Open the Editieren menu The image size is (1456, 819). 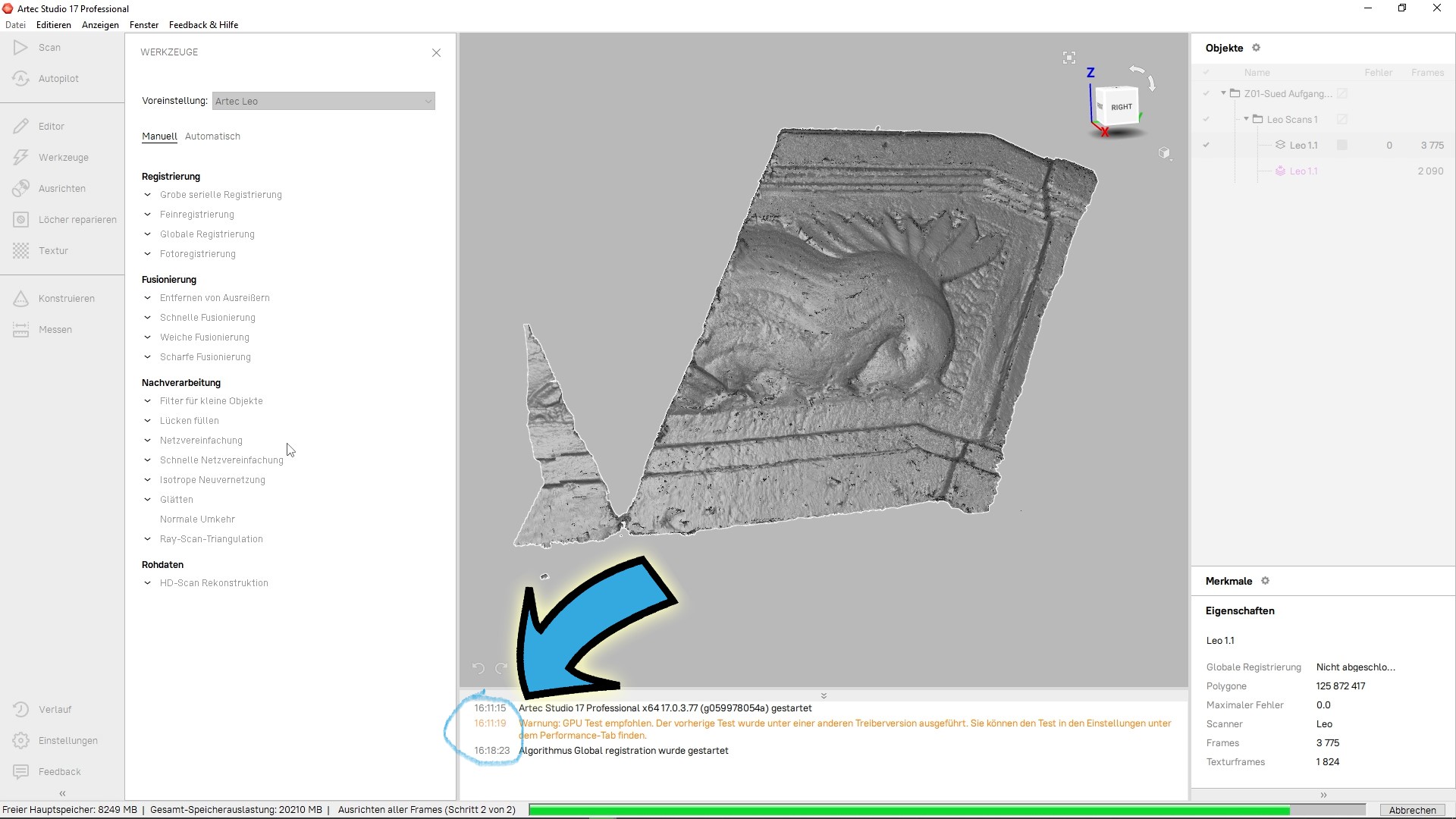click(54, 25)
